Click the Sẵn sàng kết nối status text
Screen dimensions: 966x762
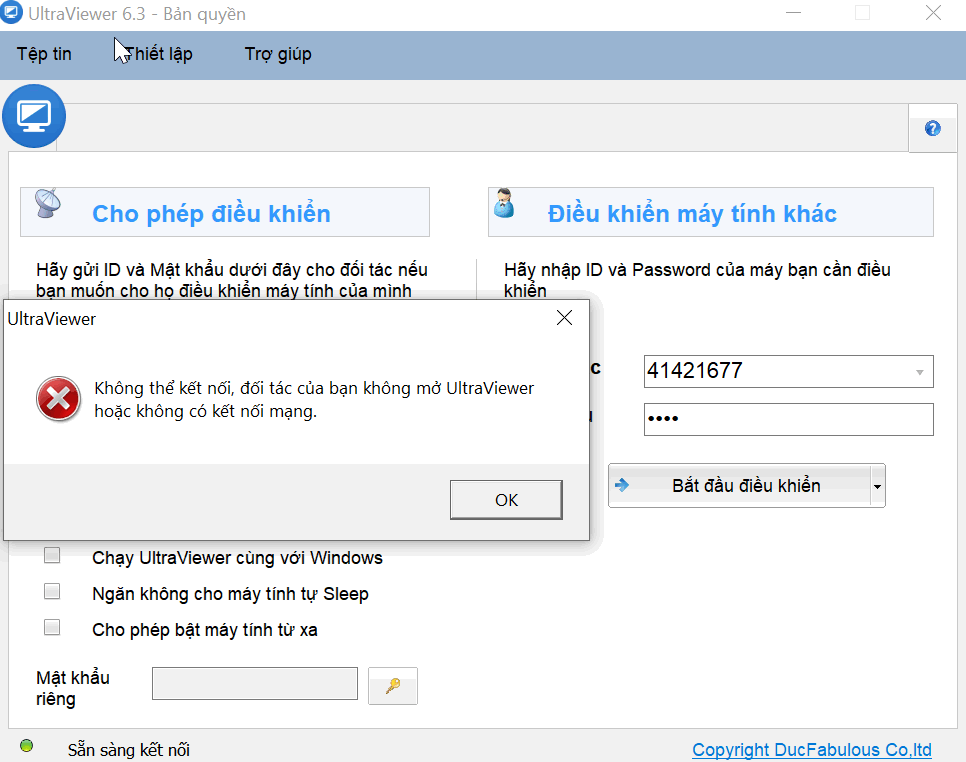click(x=129, y=750)
